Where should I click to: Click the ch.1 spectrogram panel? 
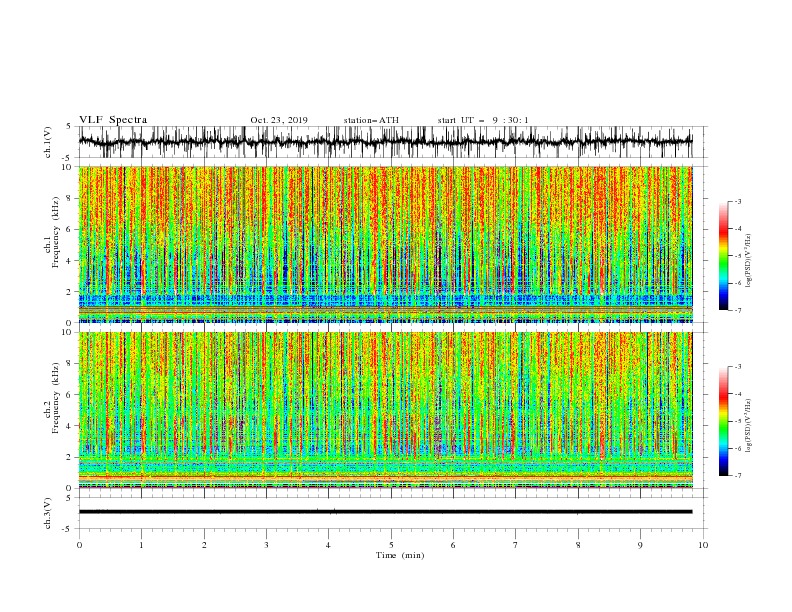click(x=385, y=244)
